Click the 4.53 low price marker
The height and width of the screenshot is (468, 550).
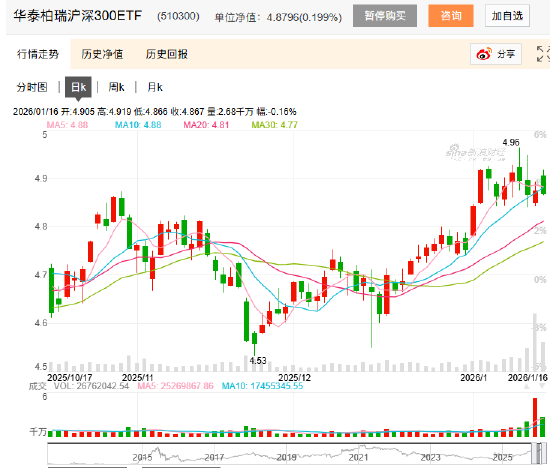click(x=258, y=361)
